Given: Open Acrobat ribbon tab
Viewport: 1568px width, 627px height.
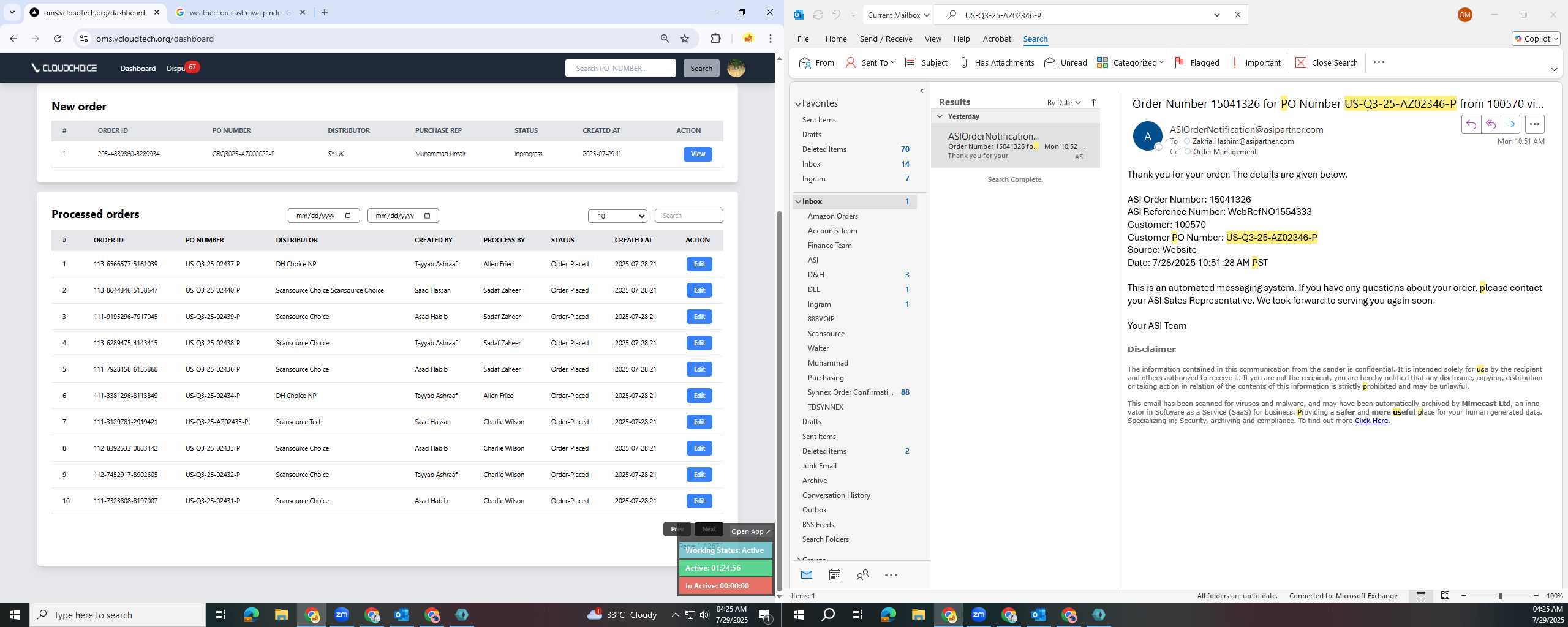Looking at the screenshot, I should click(997, 39).
